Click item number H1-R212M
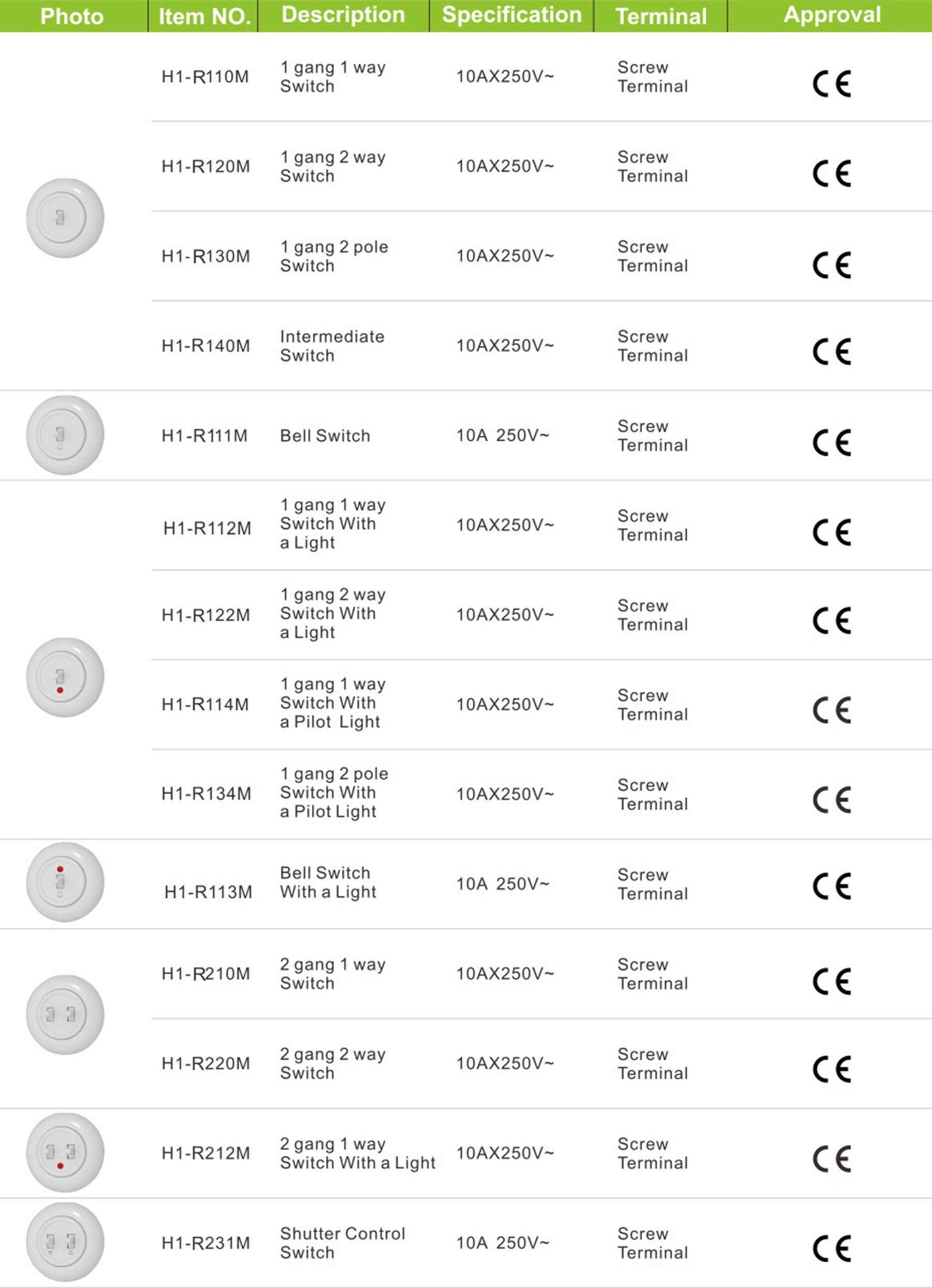 click(x=206, y=1153)
